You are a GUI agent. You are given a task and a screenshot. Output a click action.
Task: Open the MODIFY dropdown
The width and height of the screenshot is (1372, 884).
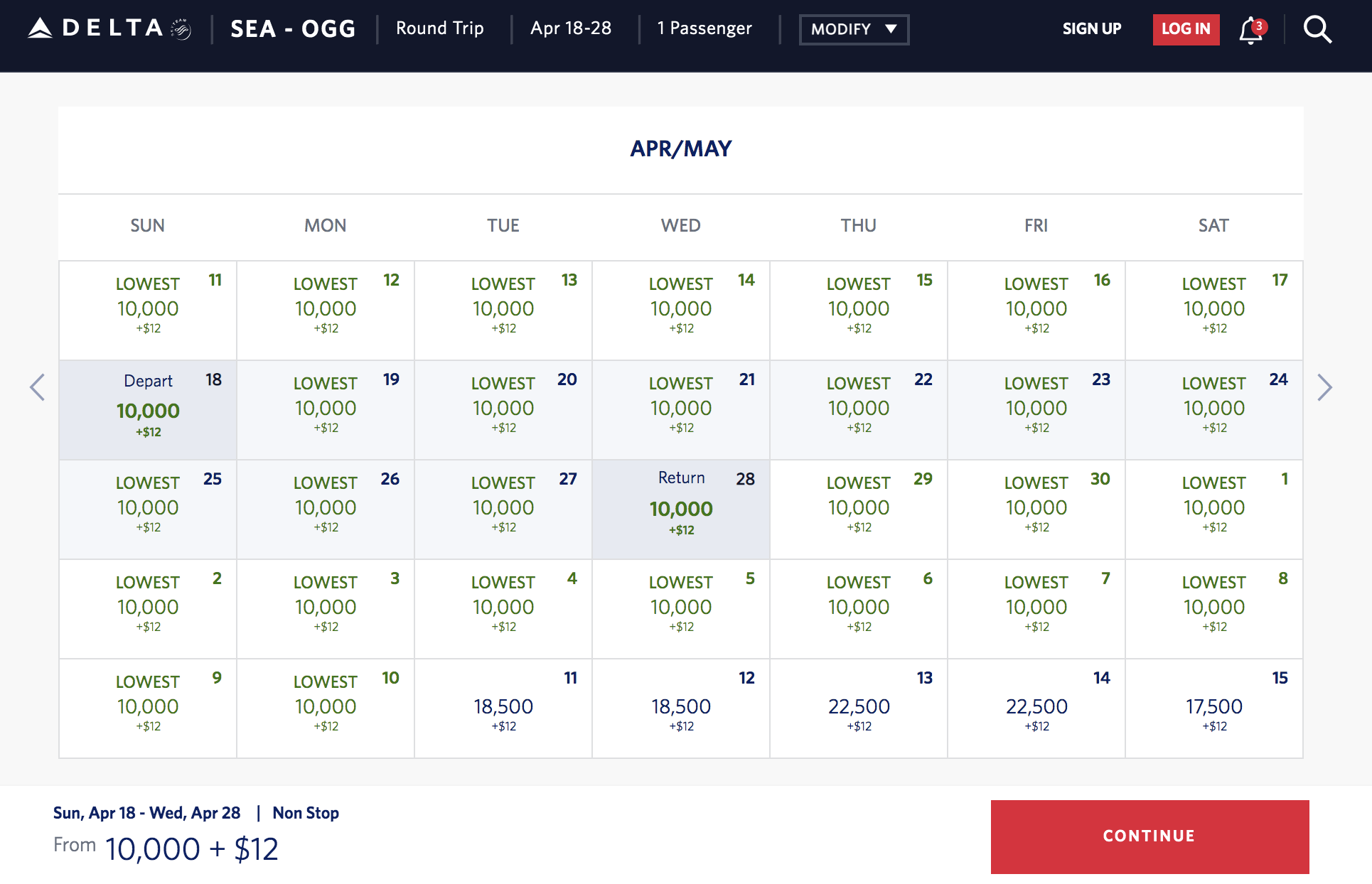click(x=853, y=30)
